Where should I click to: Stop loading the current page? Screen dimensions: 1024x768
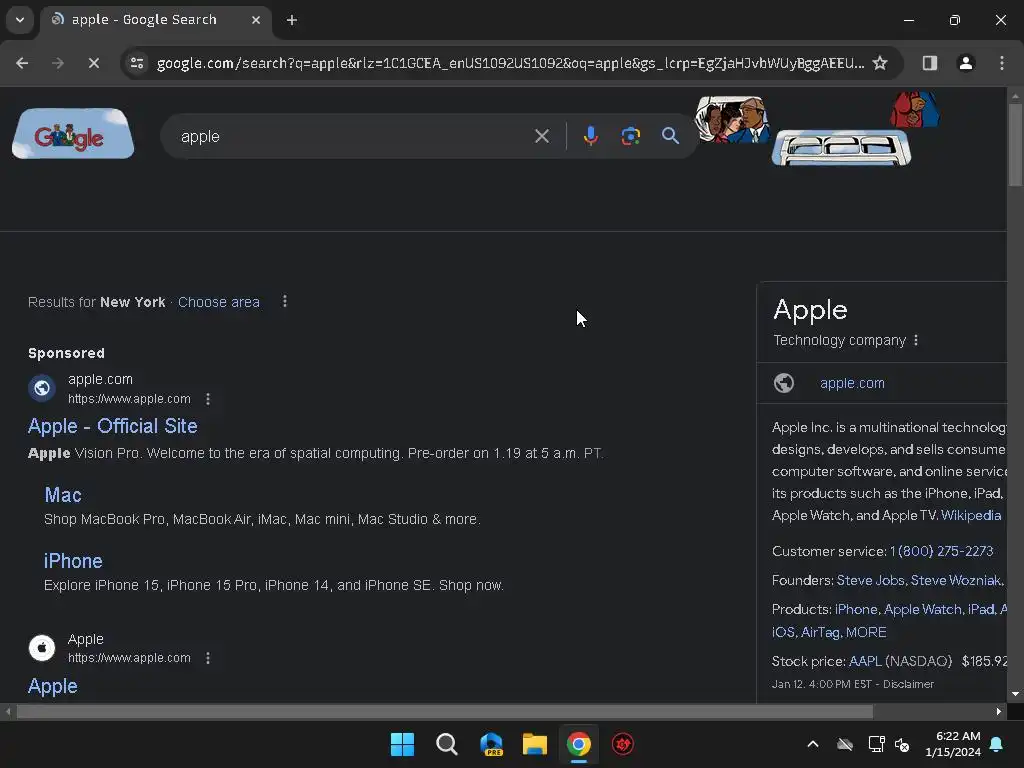[93, 63]
